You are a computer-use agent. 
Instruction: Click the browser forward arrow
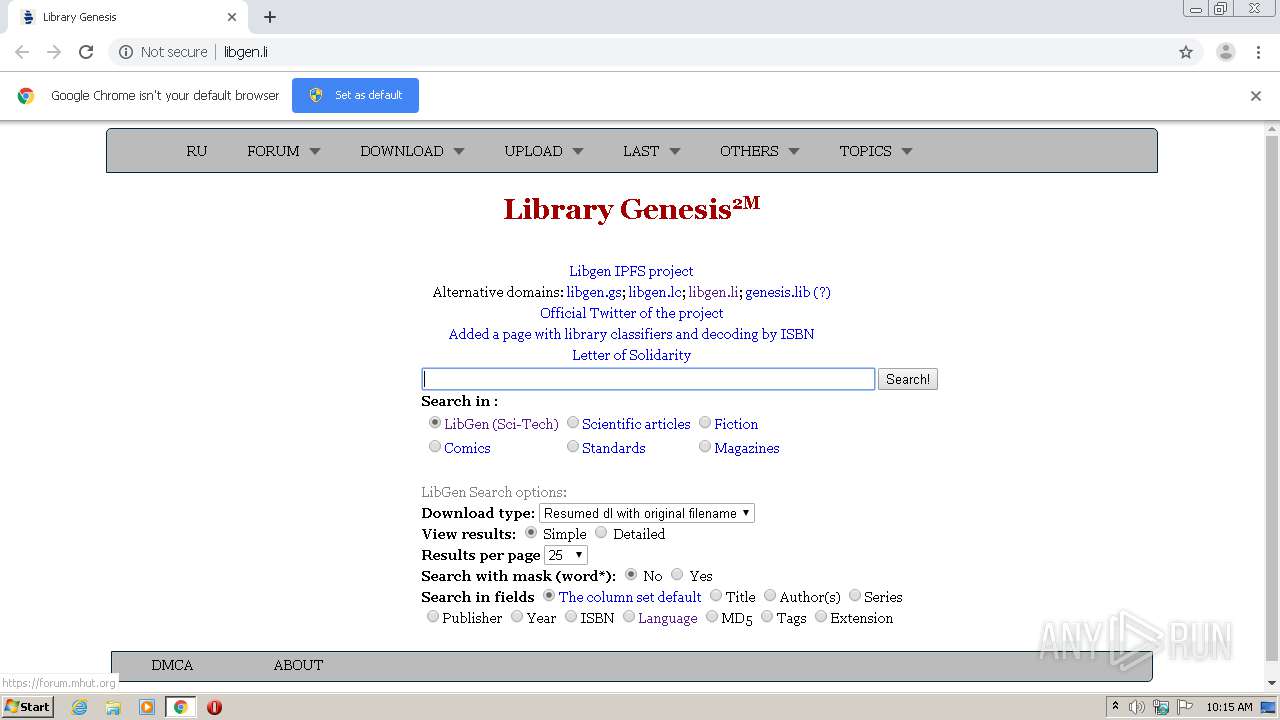(54, 52)
